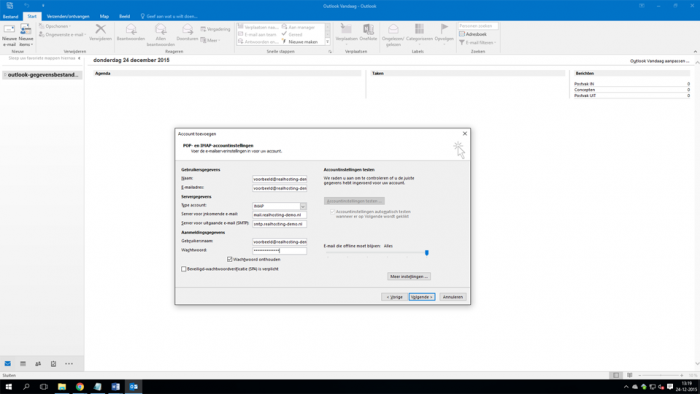The width and height of the screenshot is (700, 394).
Task: Click the Naam input field
Action: 279,179
